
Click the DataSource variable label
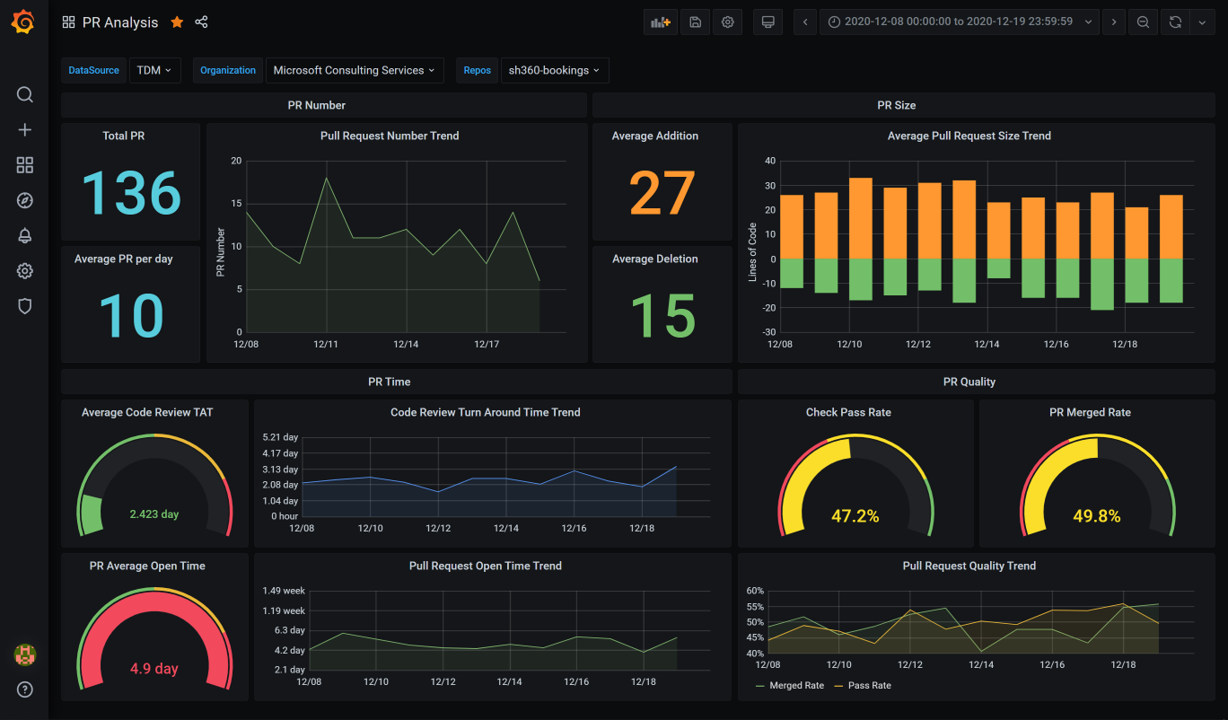(94, 70)
